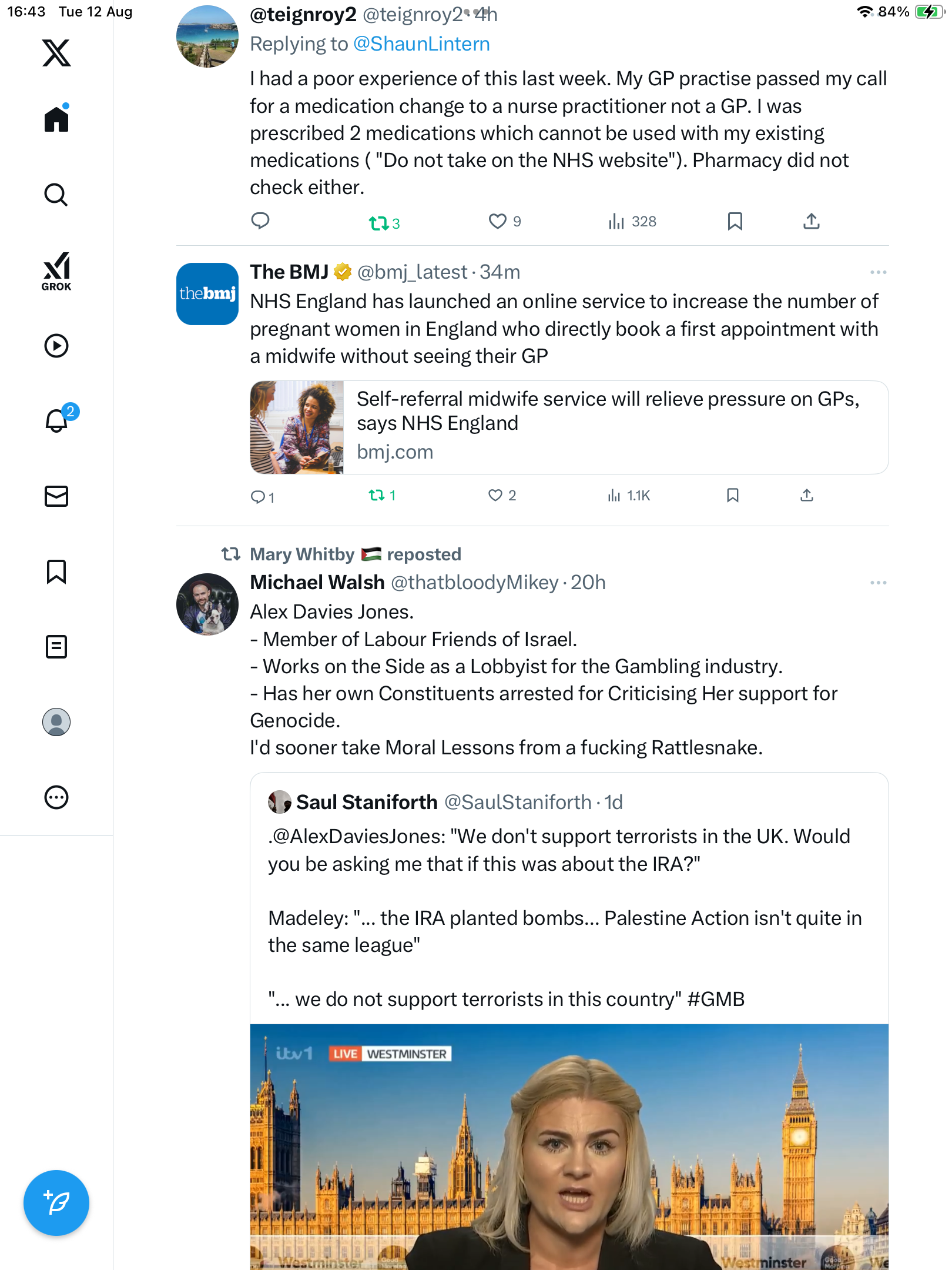Undo repost on teignroy2's reply
Screen dimensions: 952x1270
(x=379, y=223)
